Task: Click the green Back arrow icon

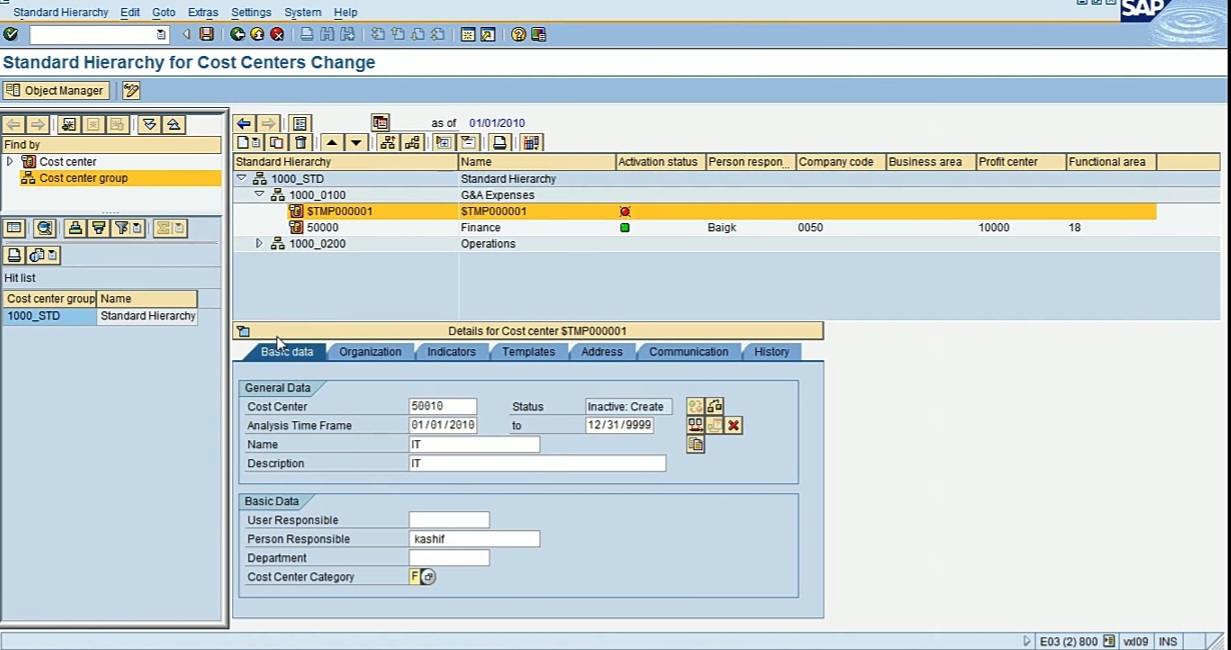Action: (x=237, y=34)
